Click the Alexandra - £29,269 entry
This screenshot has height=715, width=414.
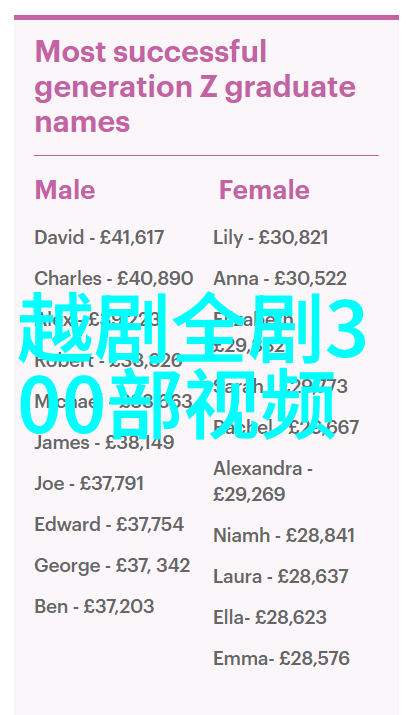click(x=263, y=481)
